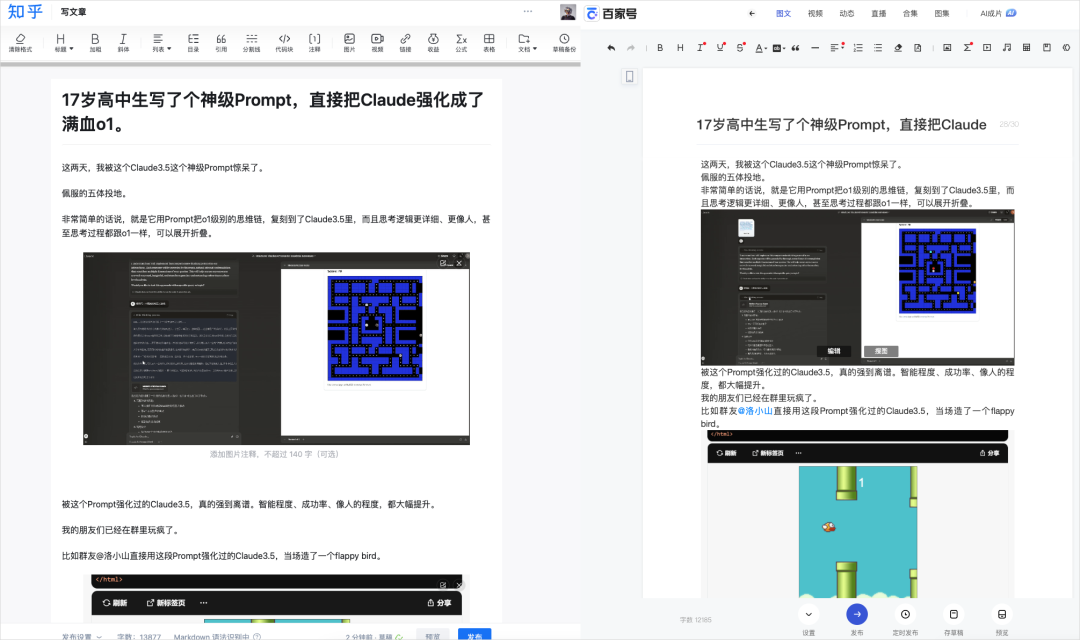1080x640 pixels.
Task: Toggle underline in the Baijiahao toolbar
Action: (x=720, y=48)
